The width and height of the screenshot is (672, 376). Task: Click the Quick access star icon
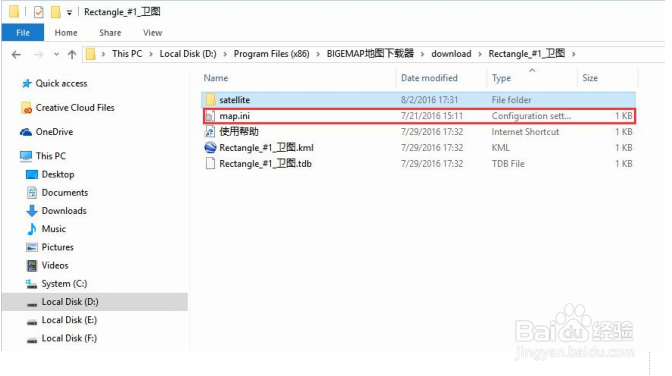(x=27, y=84)
